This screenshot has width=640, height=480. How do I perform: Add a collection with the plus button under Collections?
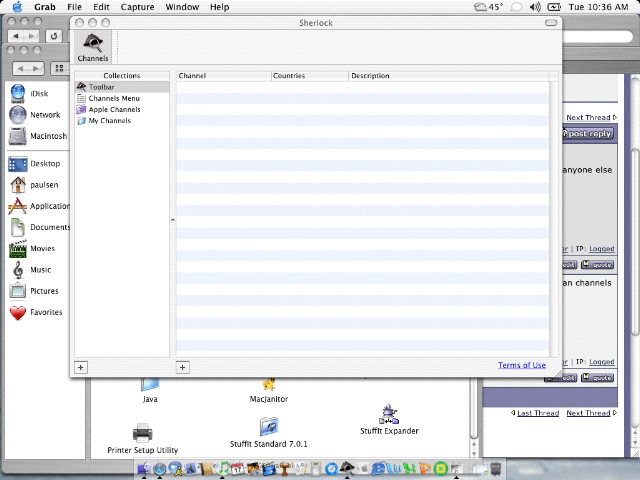(80, 367)
